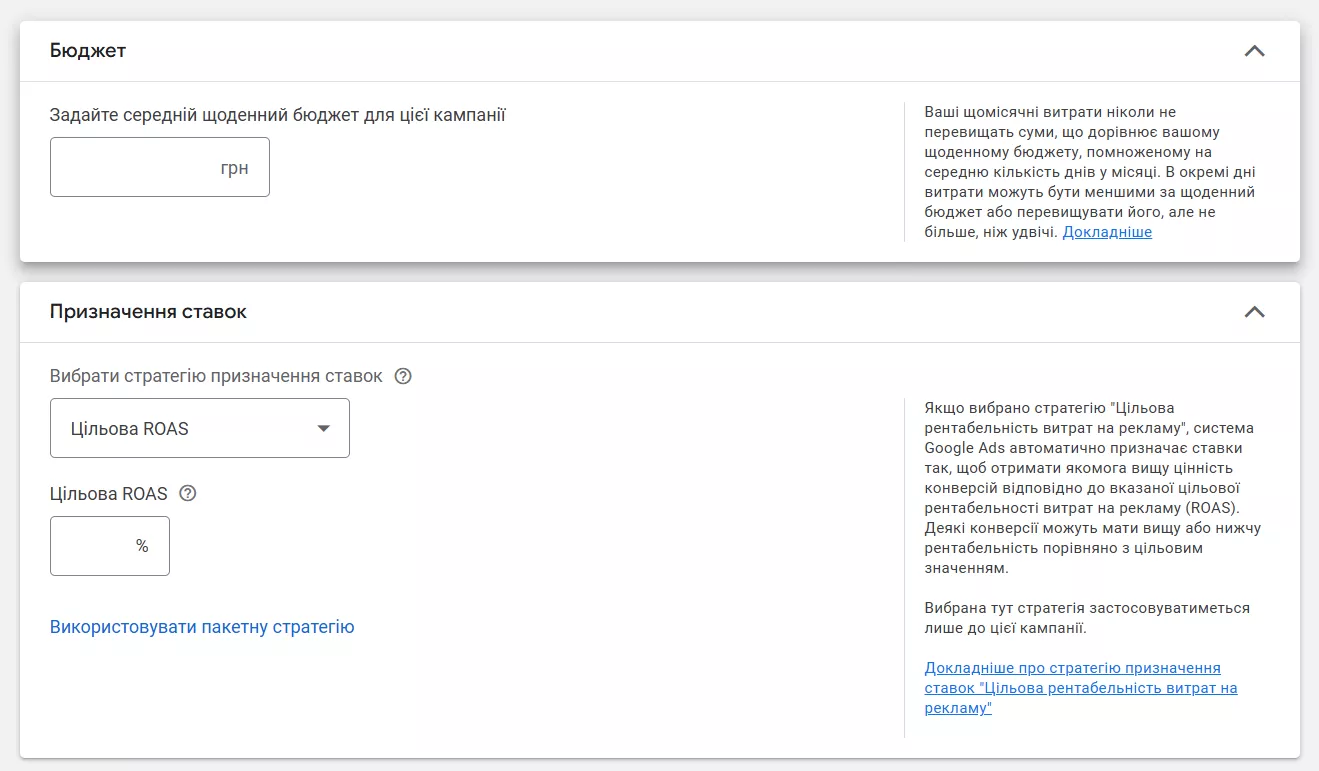Image resolution: width=1319 pixels, height=771 pixels.
Task: Open the Докладніше link in budget help text
Action: tap(1106, 232)
